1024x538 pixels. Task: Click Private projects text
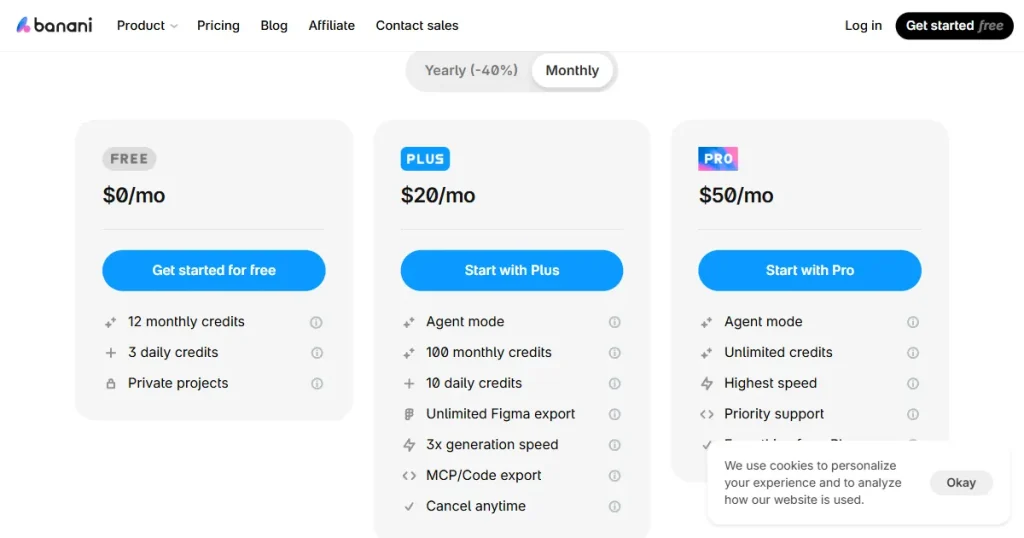[178, 383]
